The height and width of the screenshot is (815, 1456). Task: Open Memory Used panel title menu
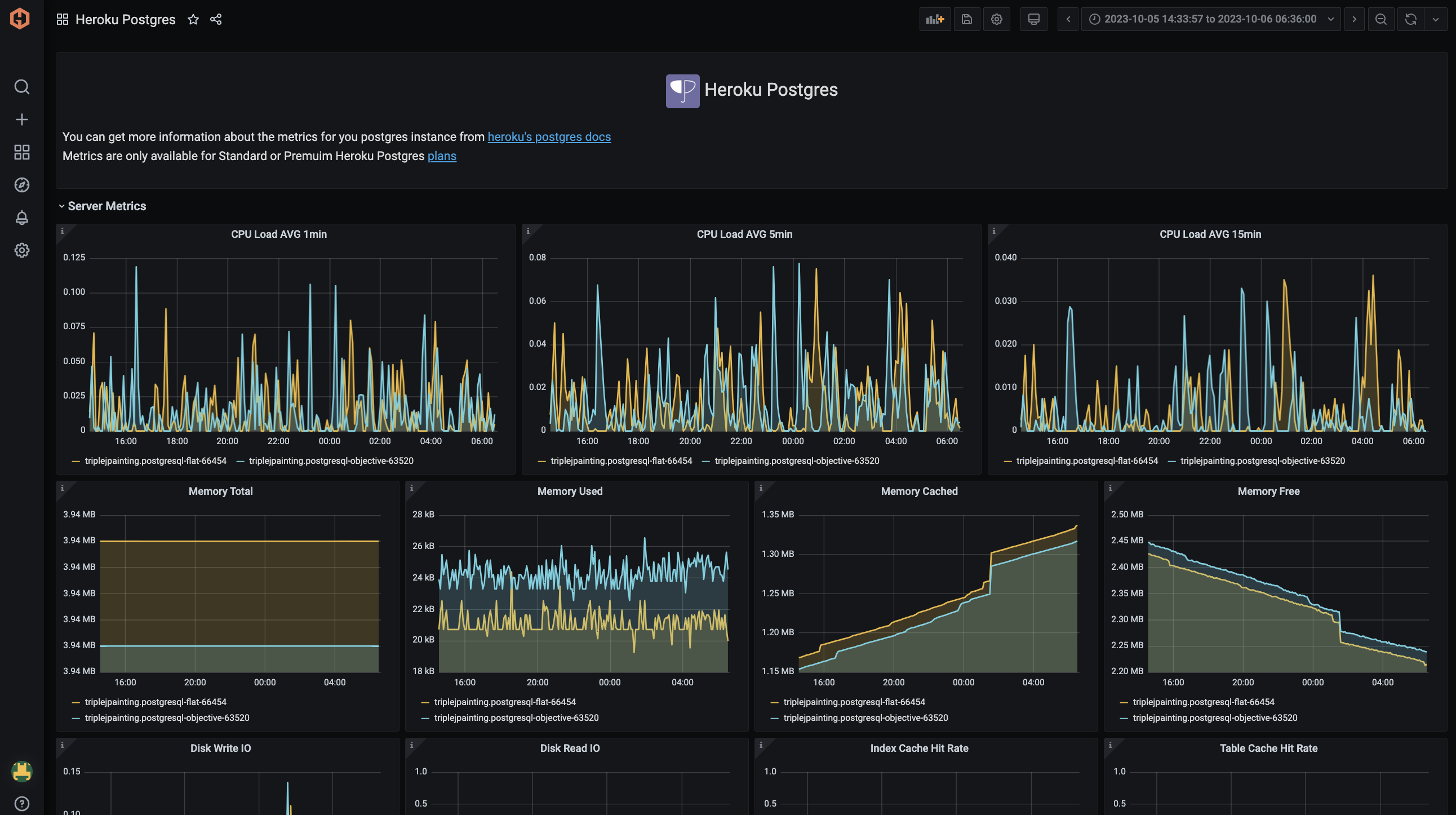pos(570,491)
